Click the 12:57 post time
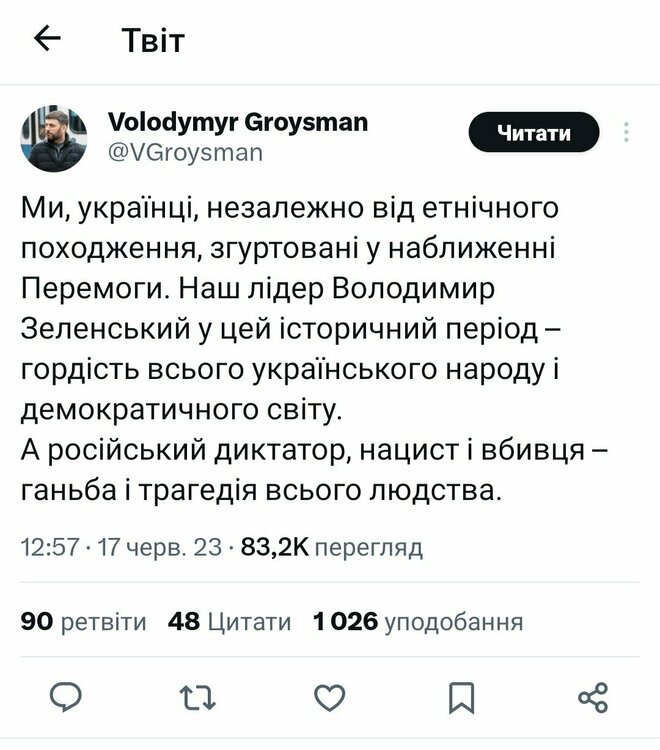The width and height of the screenshot is (660, 750). pos(49,547)
